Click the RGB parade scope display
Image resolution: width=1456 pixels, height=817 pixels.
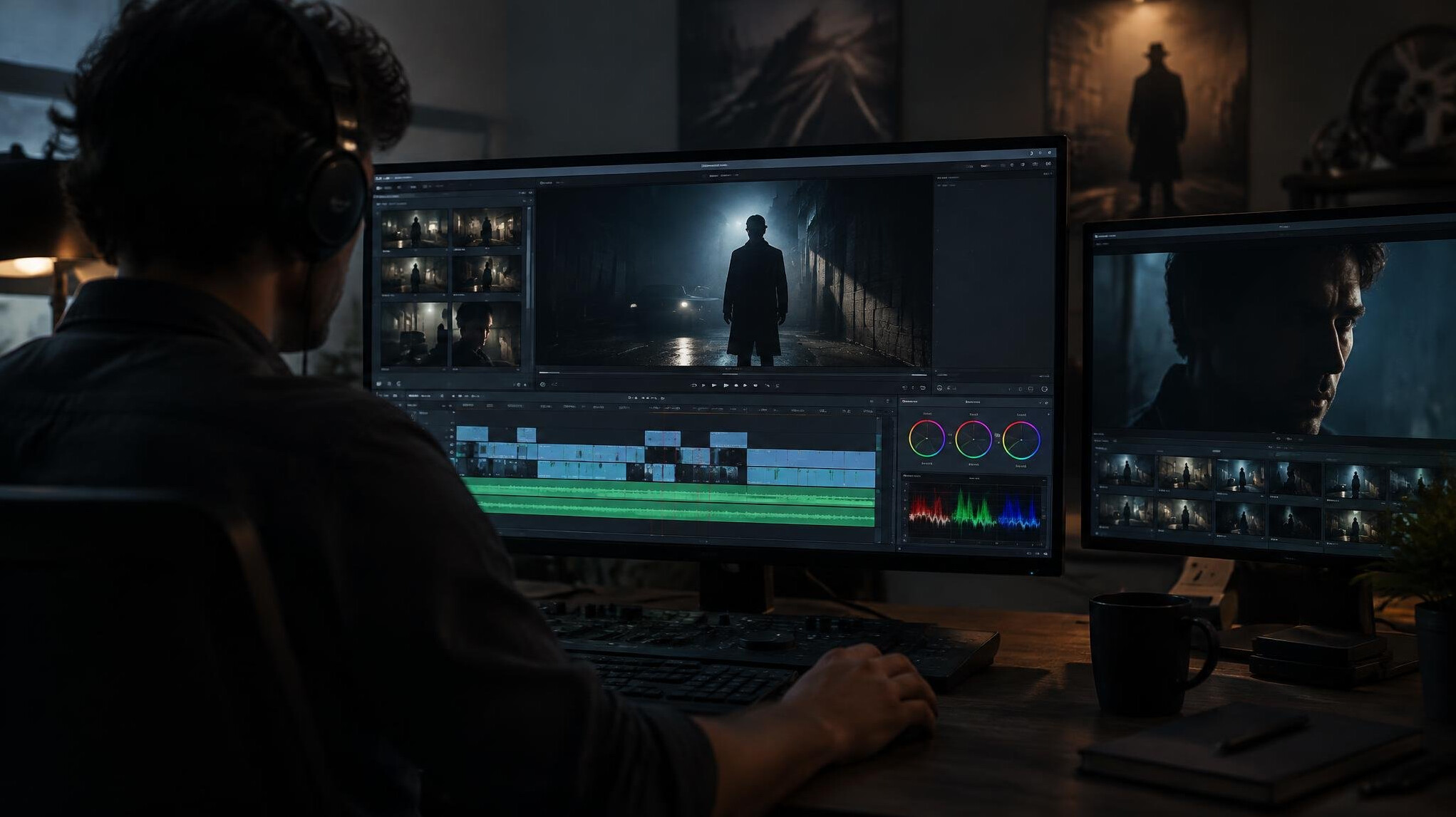tap(974, 512)
